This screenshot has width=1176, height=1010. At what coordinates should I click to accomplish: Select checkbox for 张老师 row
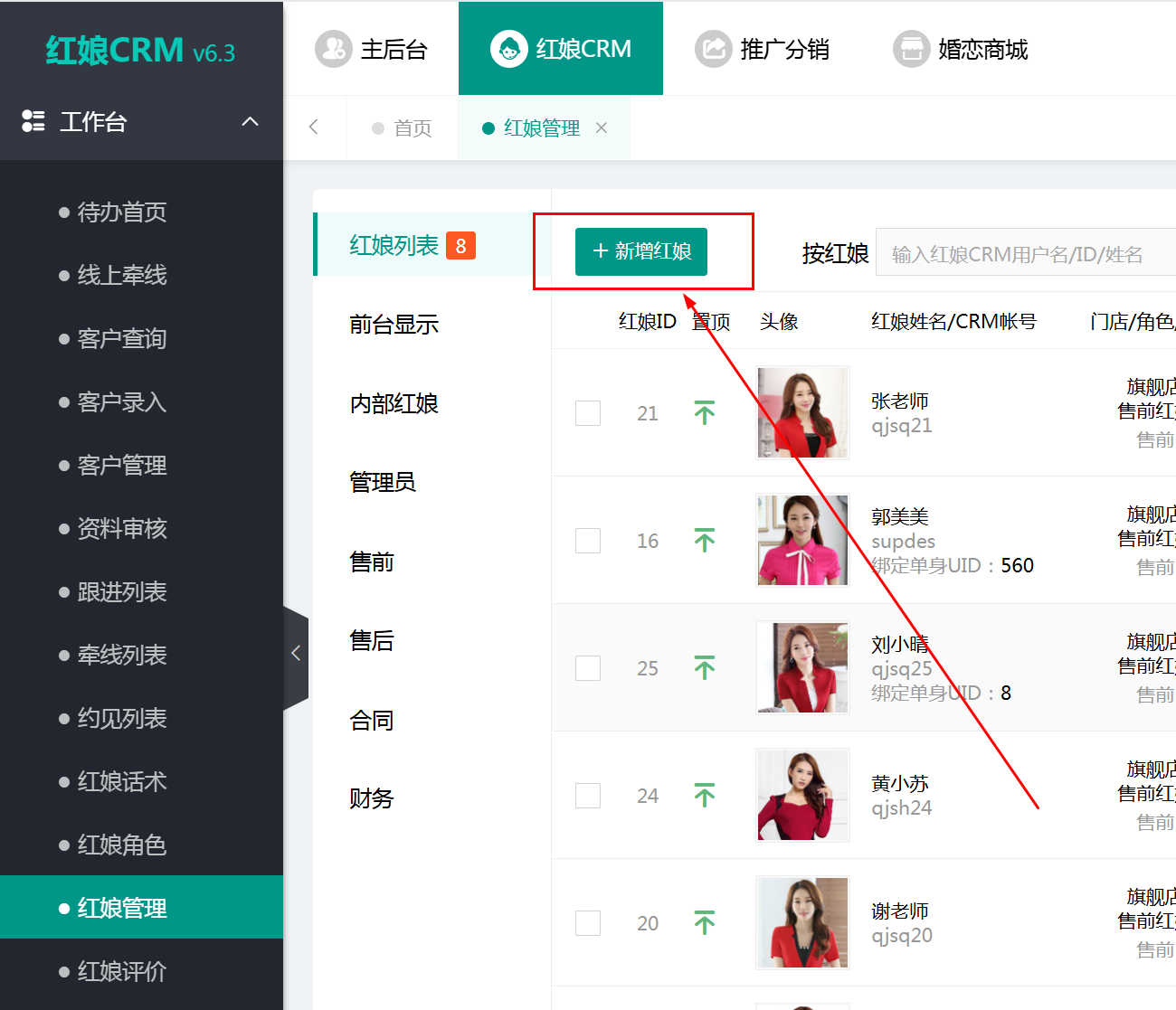[x=588, y=413]
